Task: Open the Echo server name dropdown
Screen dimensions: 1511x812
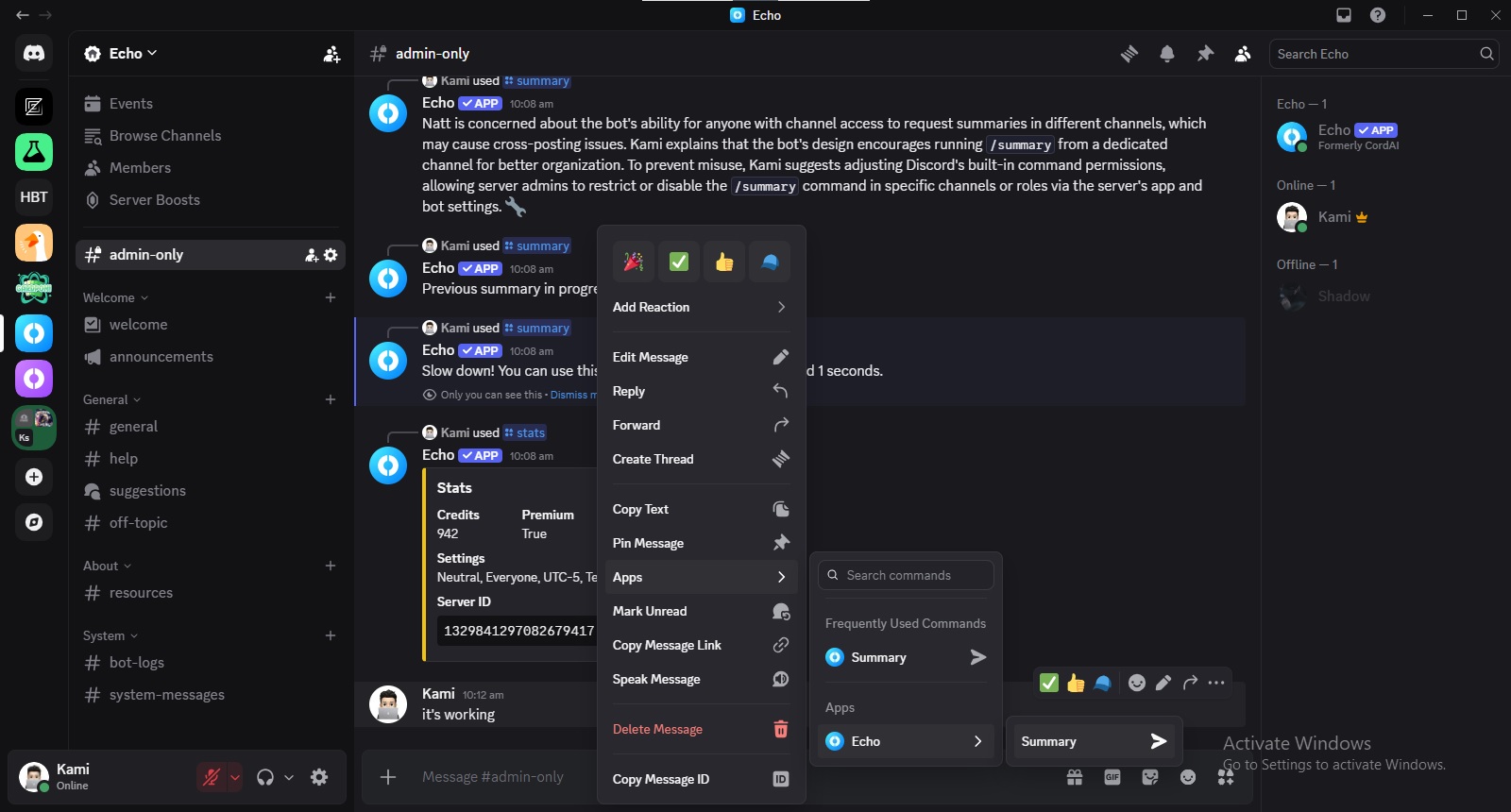Action: coord(120,54)
